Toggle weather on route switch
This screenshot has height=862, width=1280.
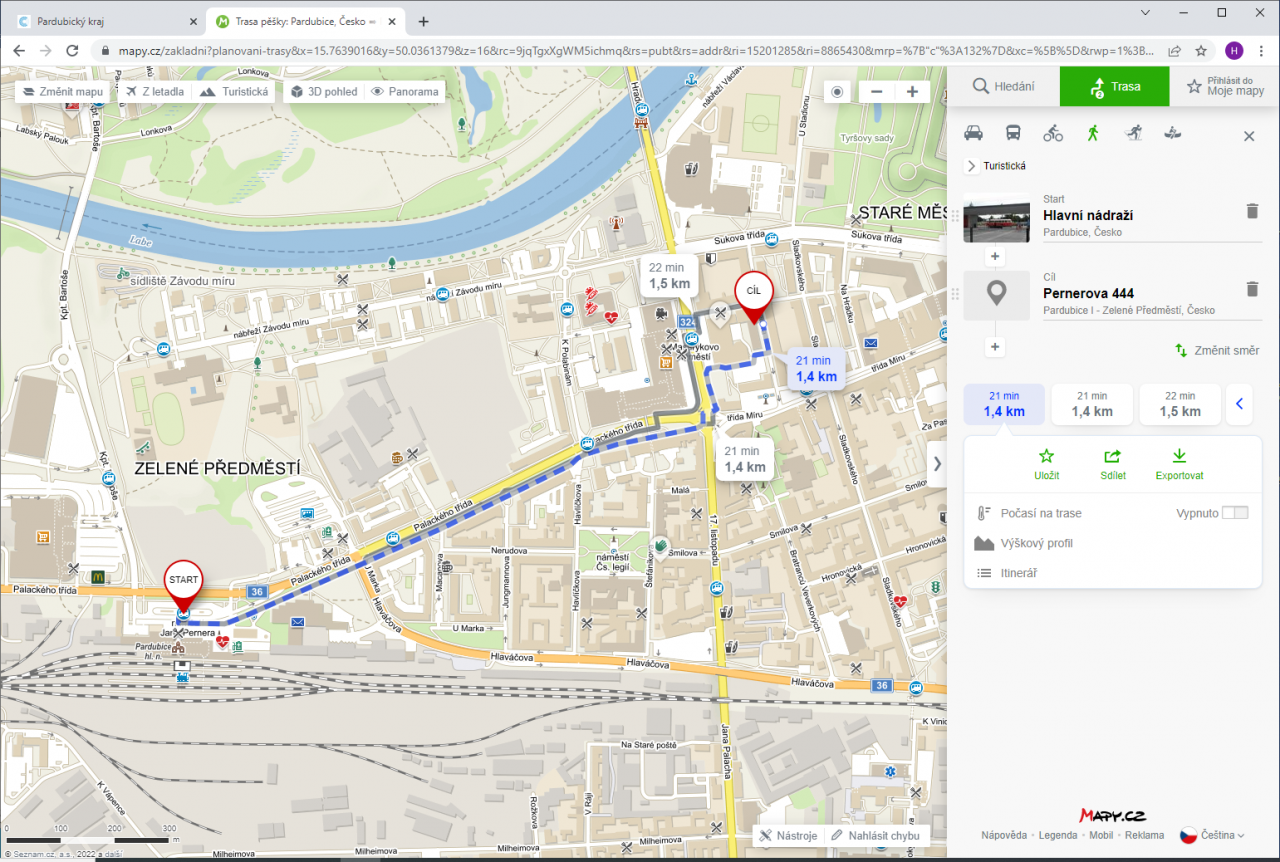pyautogui.click(x=1235, y=513)
